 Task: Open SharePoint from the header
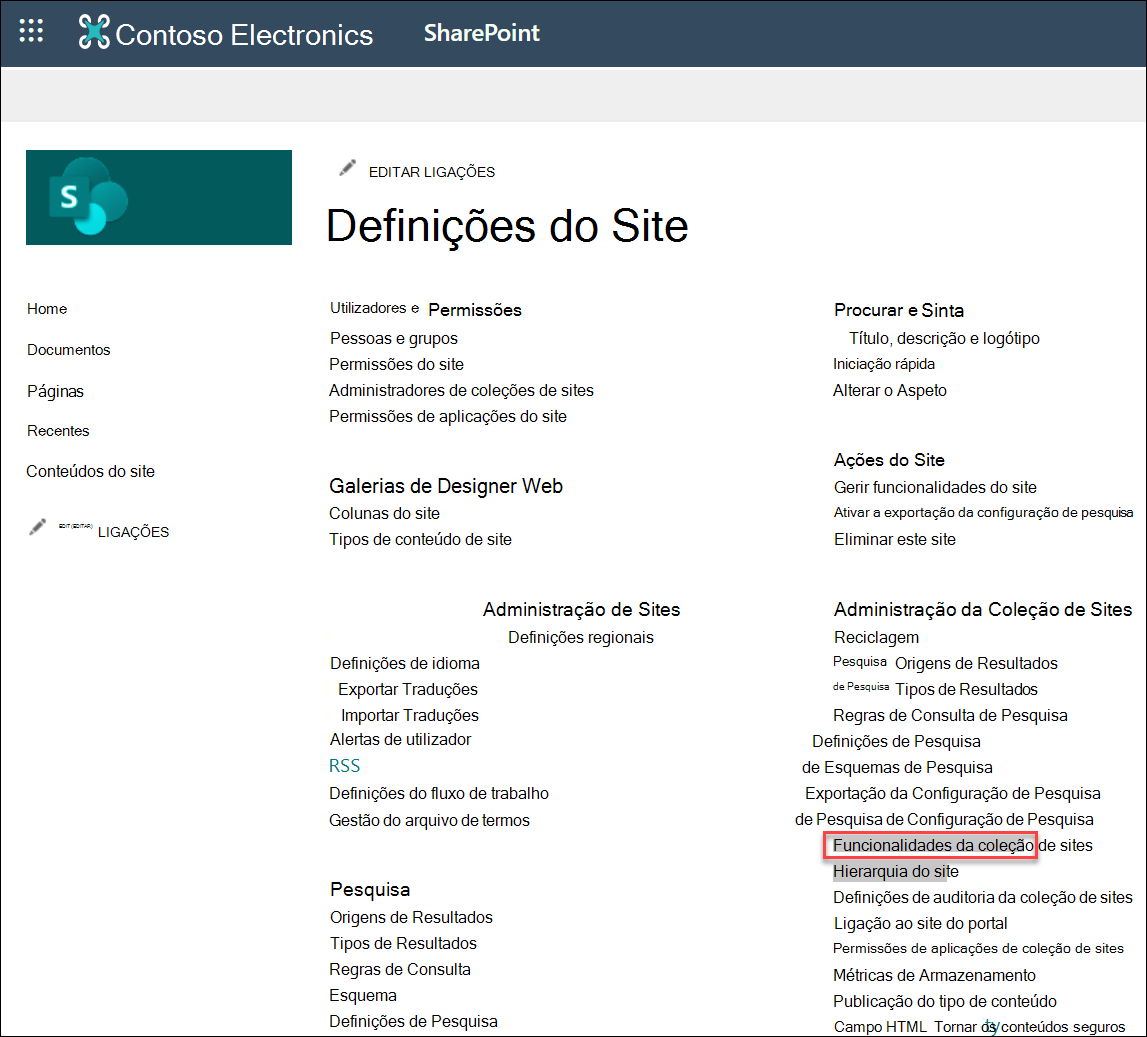tap(481, 33)
